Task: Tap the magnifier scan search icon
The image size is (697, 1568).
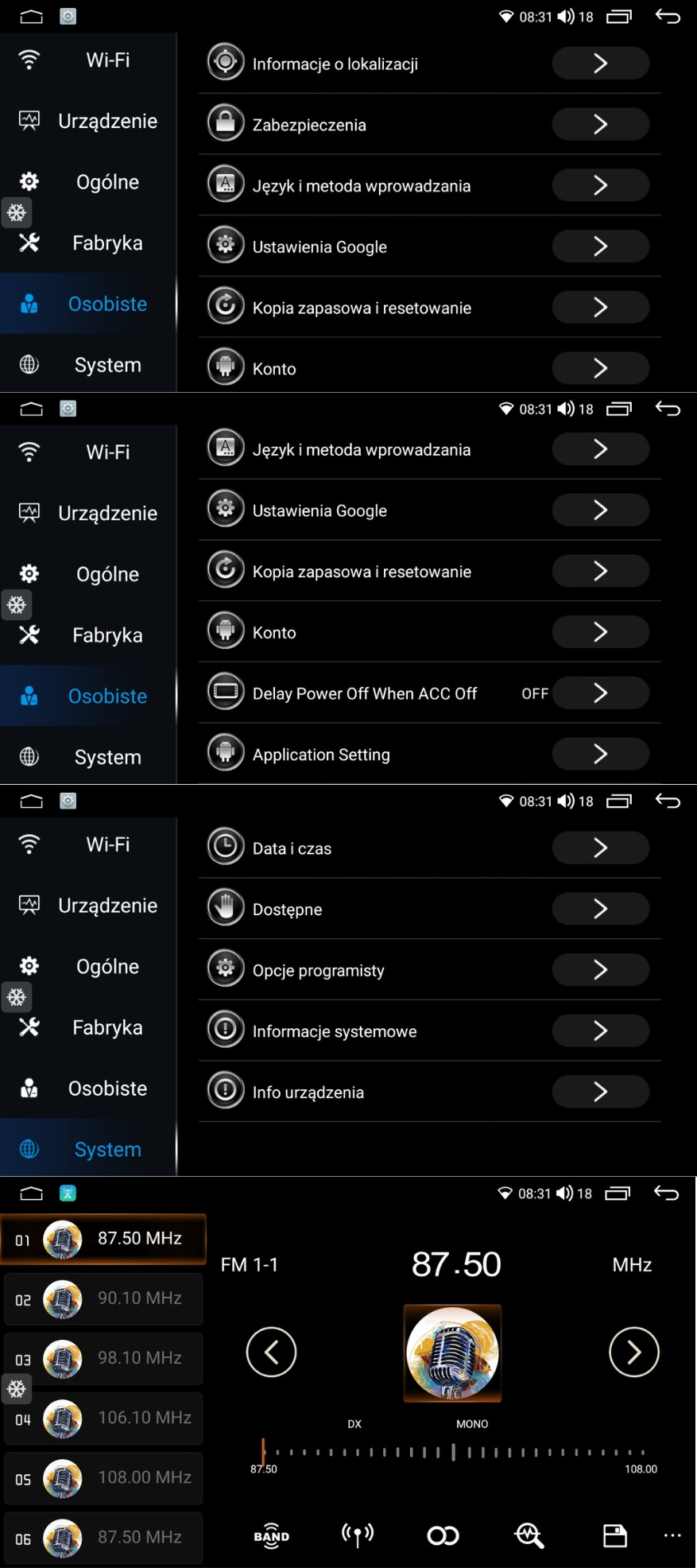Action: pyautogui.click(x=529, y=1535)
